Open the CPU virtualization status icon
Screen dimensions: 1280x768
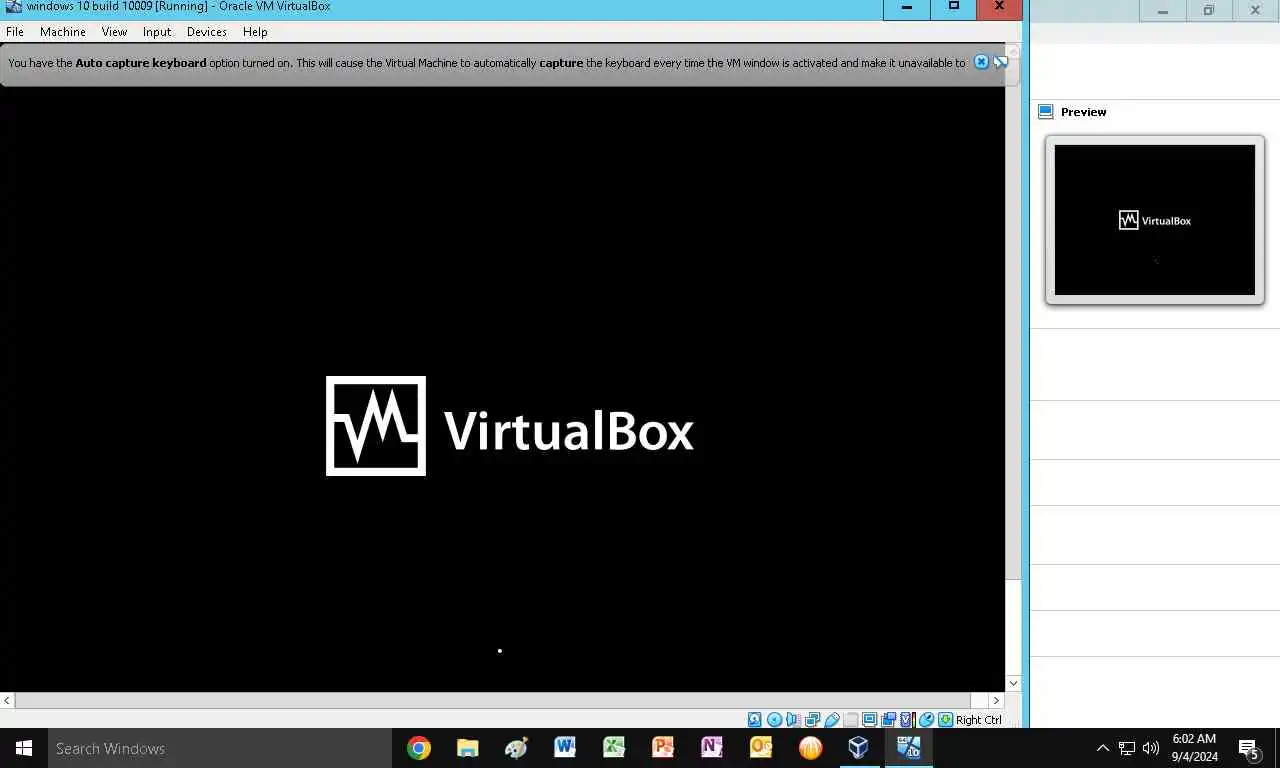pyautogui.click(x=907, y=719)
